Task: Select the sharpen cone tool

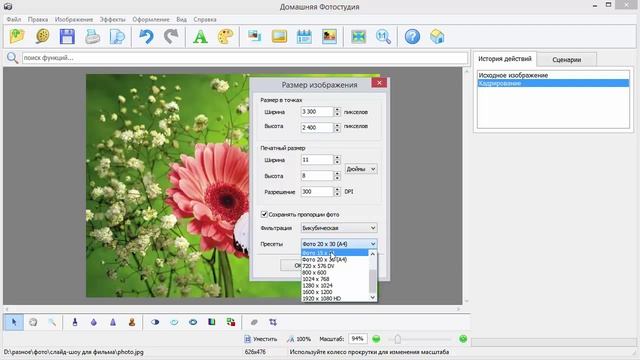Action: pos(113,322)
